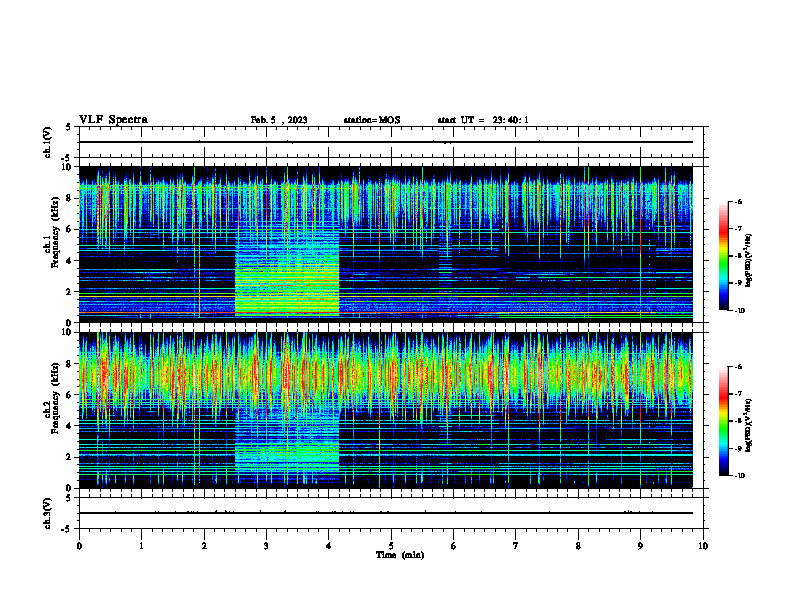
Task: Click the "7" tick on the time axis
Action: (516, 546)
